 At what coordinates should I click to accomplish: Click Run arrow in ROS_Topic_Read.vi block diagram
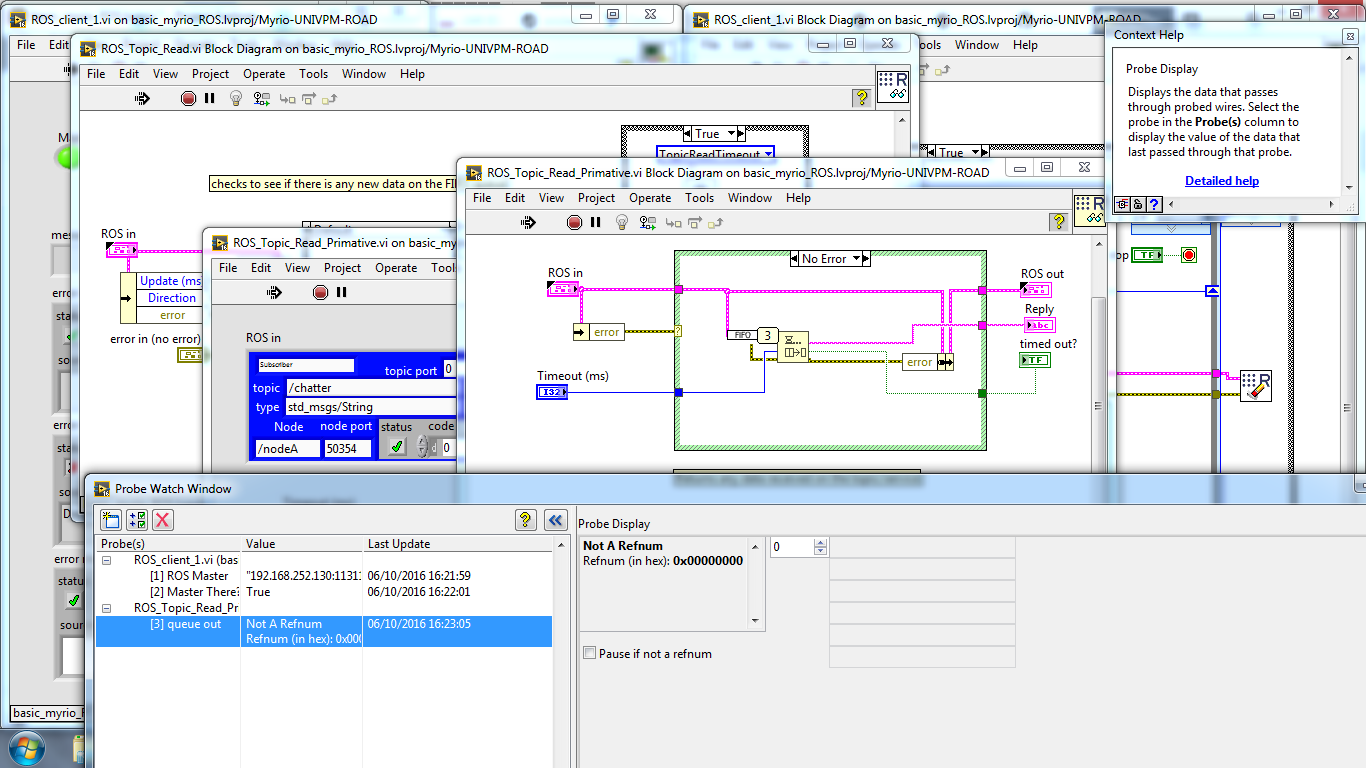pyautogui.click(x=141, y=98)
